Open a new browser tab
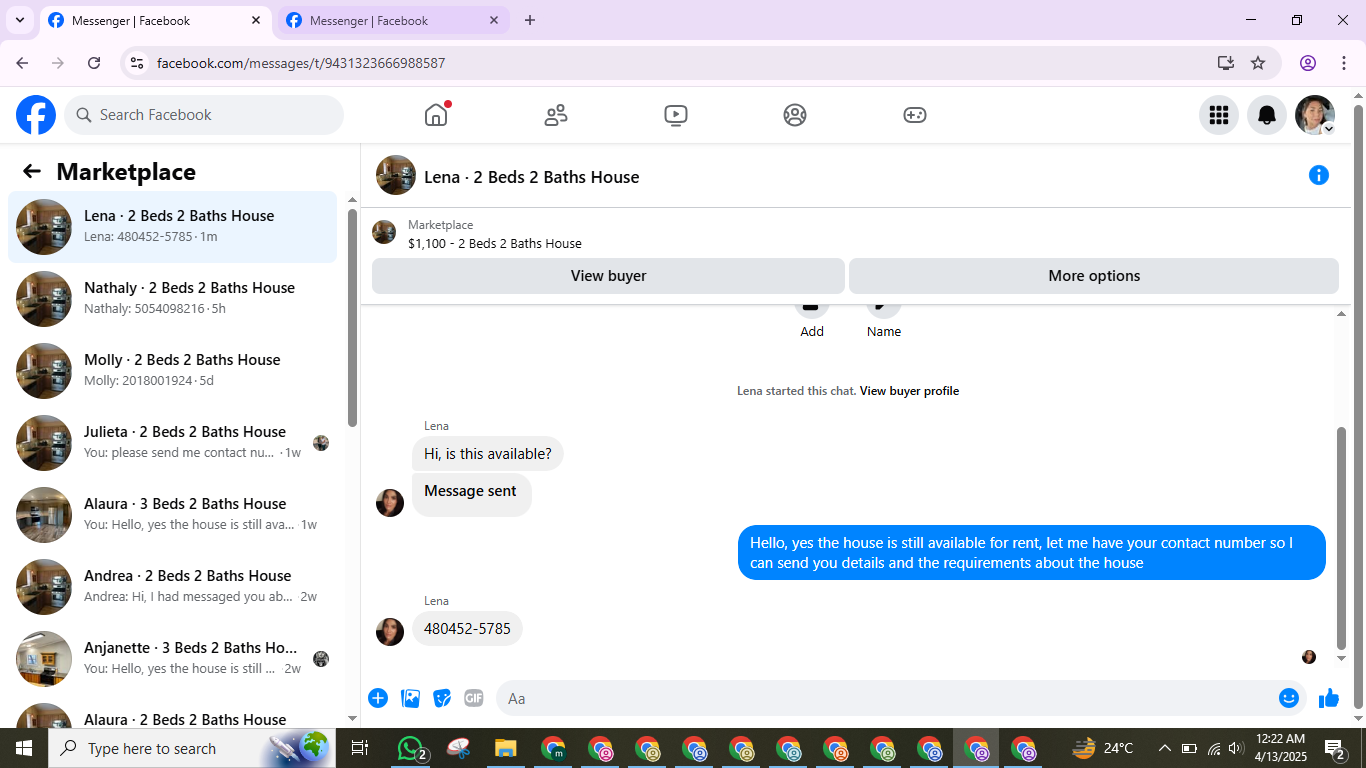The image size is (1366, 768). pyautogui.click(x=530, y=21)
